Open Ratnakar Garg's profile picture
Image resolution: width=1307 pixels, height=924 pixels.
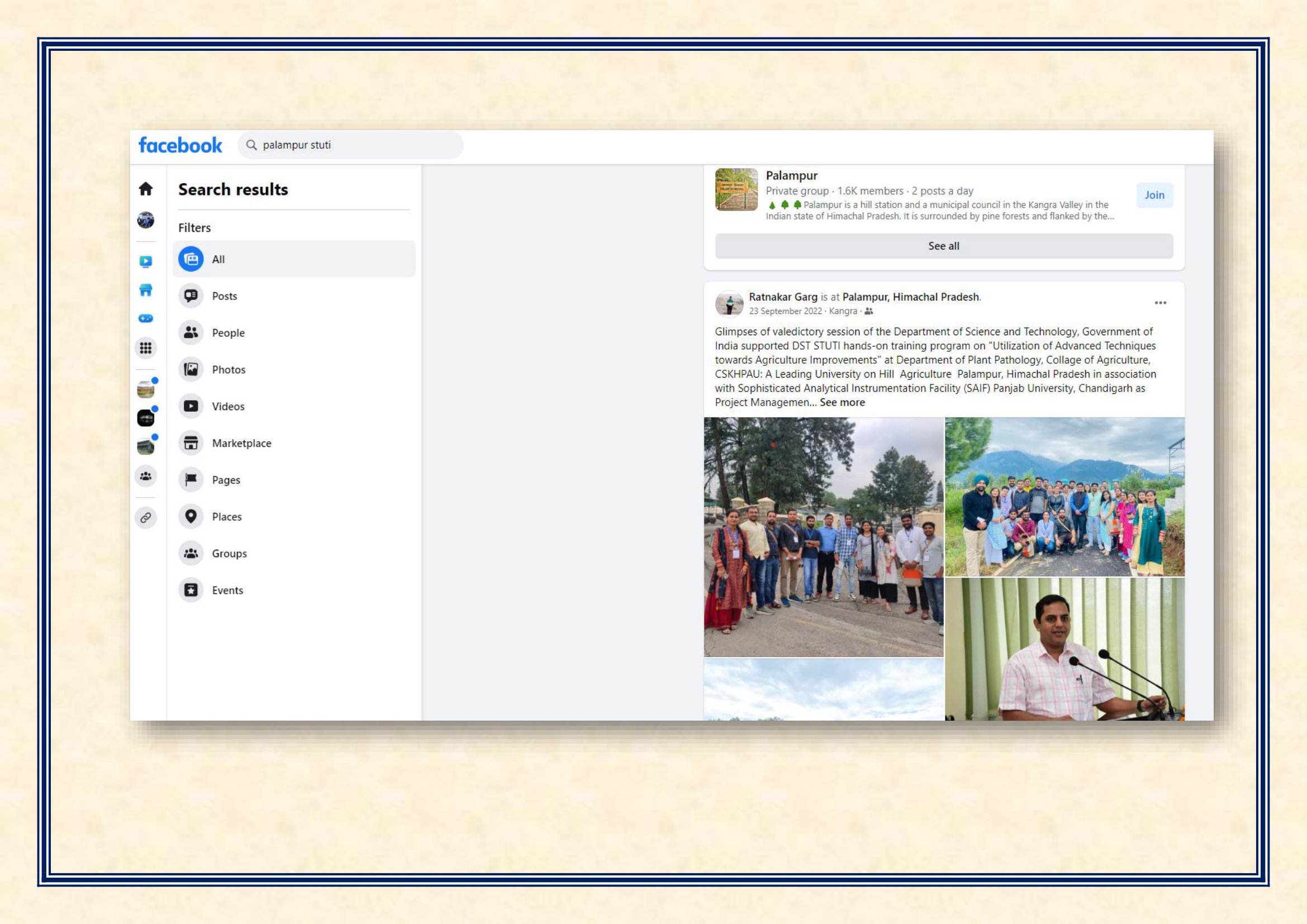click(x=729, y=303)
